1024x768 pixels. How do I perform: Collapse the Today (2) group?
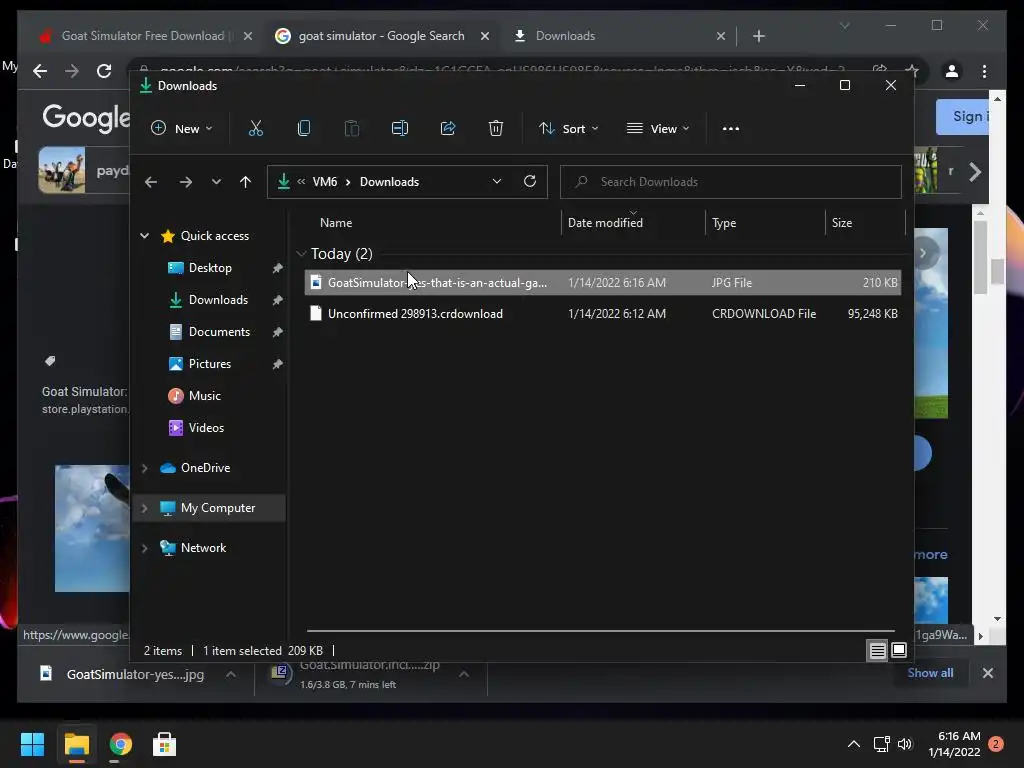coord(301,254)
